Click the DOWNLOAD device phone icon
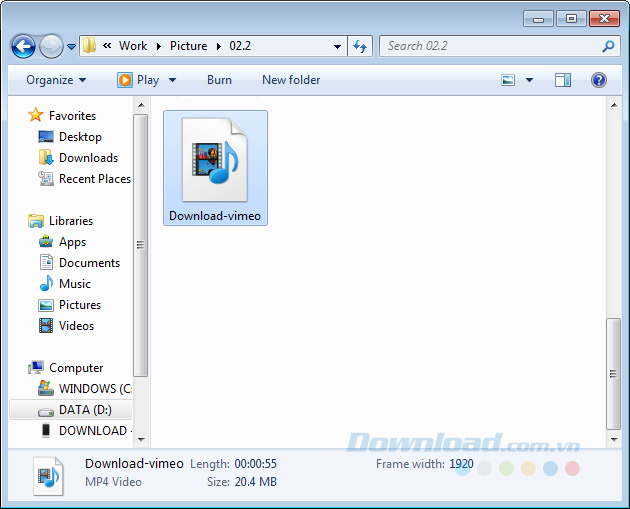The width and height of the screenshot is (630, 509). coord(46,430)
